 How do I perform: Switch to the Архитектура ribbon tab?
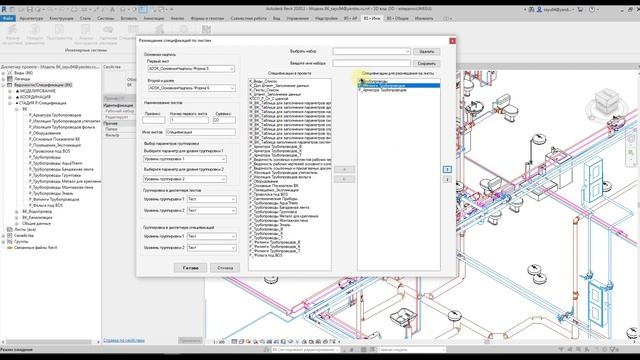tap(31, 18)
